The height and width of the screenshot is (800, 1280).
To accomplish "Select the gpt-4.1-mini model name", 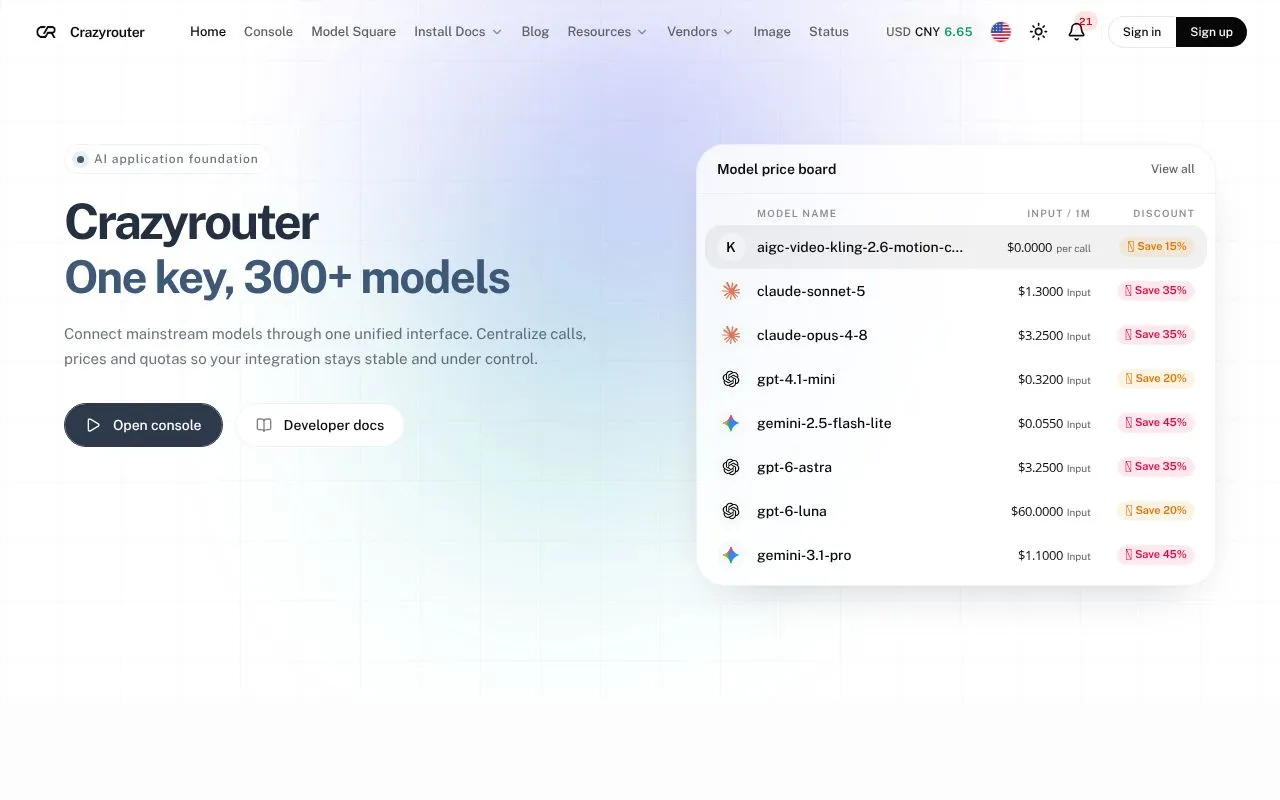I will tap(796, 379).
